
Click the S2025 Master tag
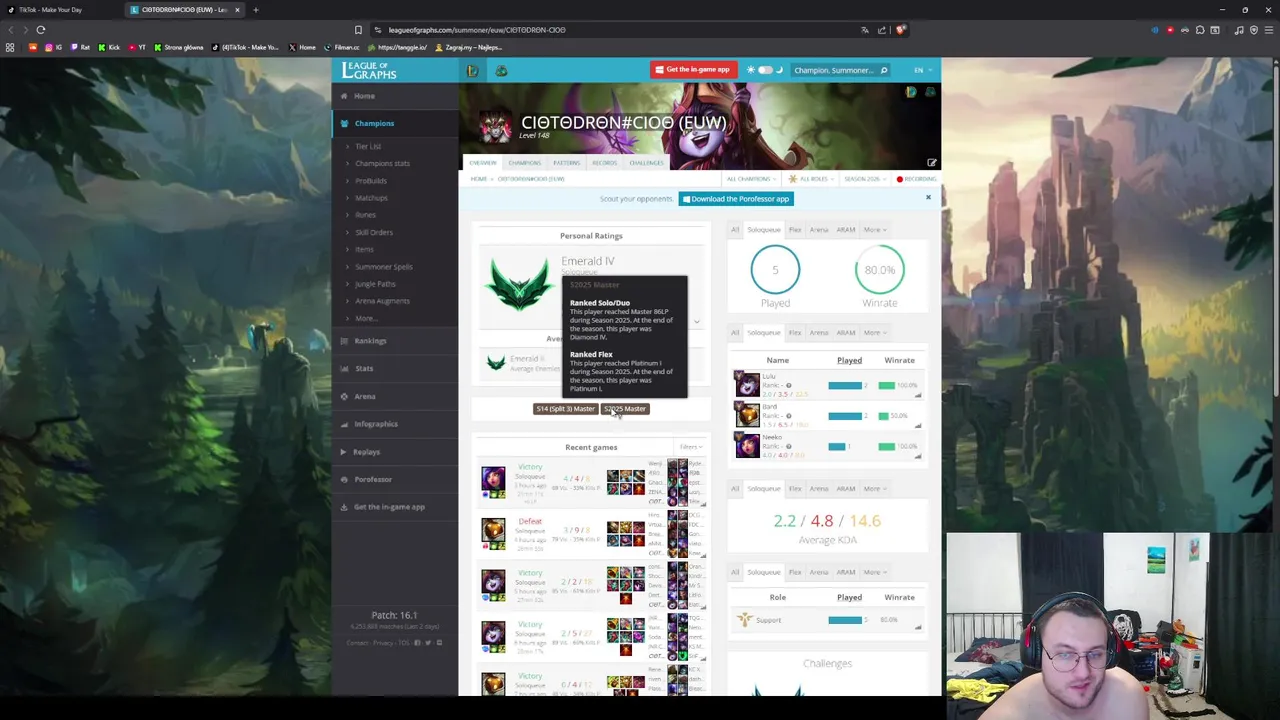click(625, 409)
